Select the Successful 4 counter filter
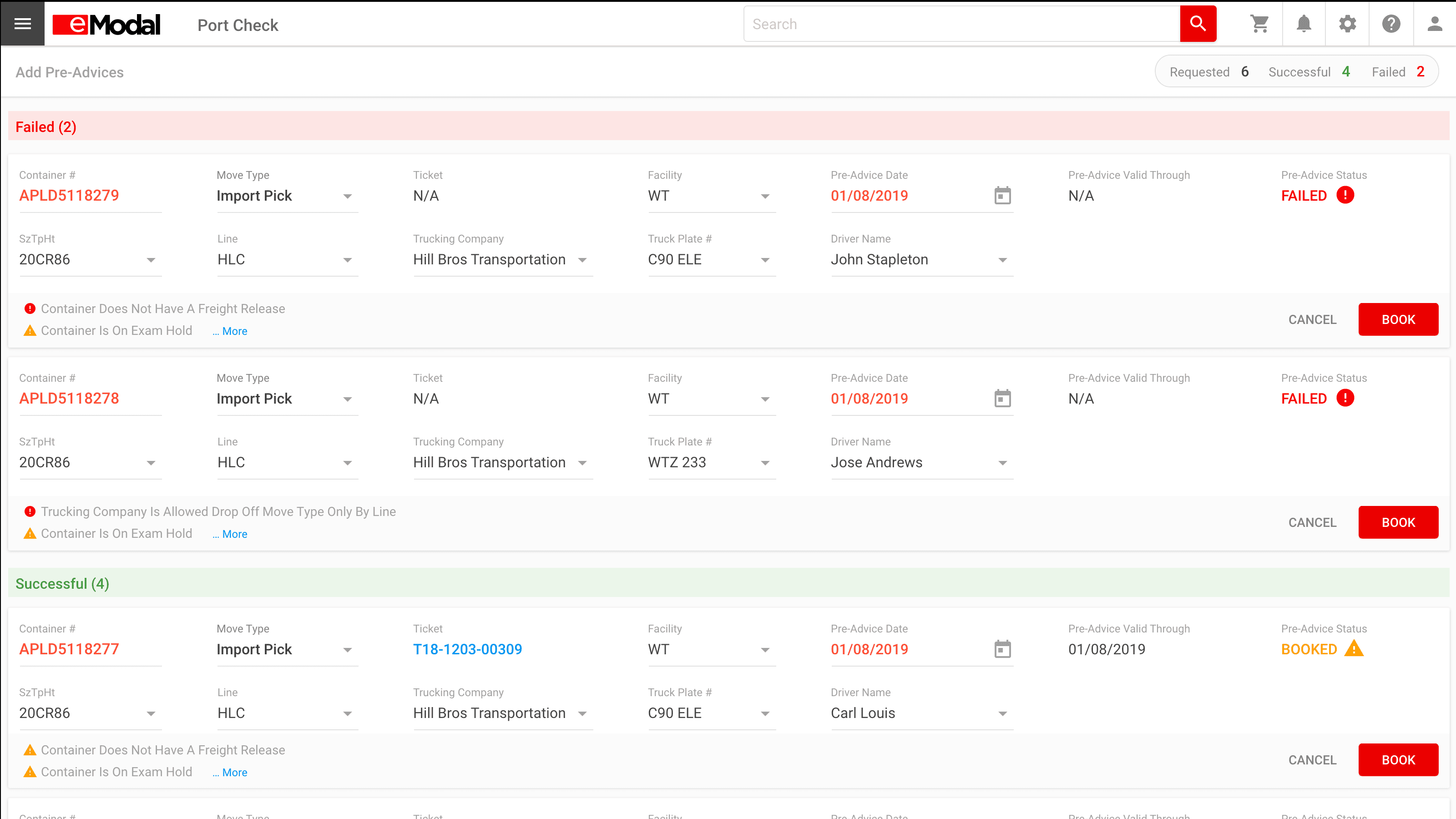Viewport: 1456px width, 819px height. click(x=1309, y=72)
